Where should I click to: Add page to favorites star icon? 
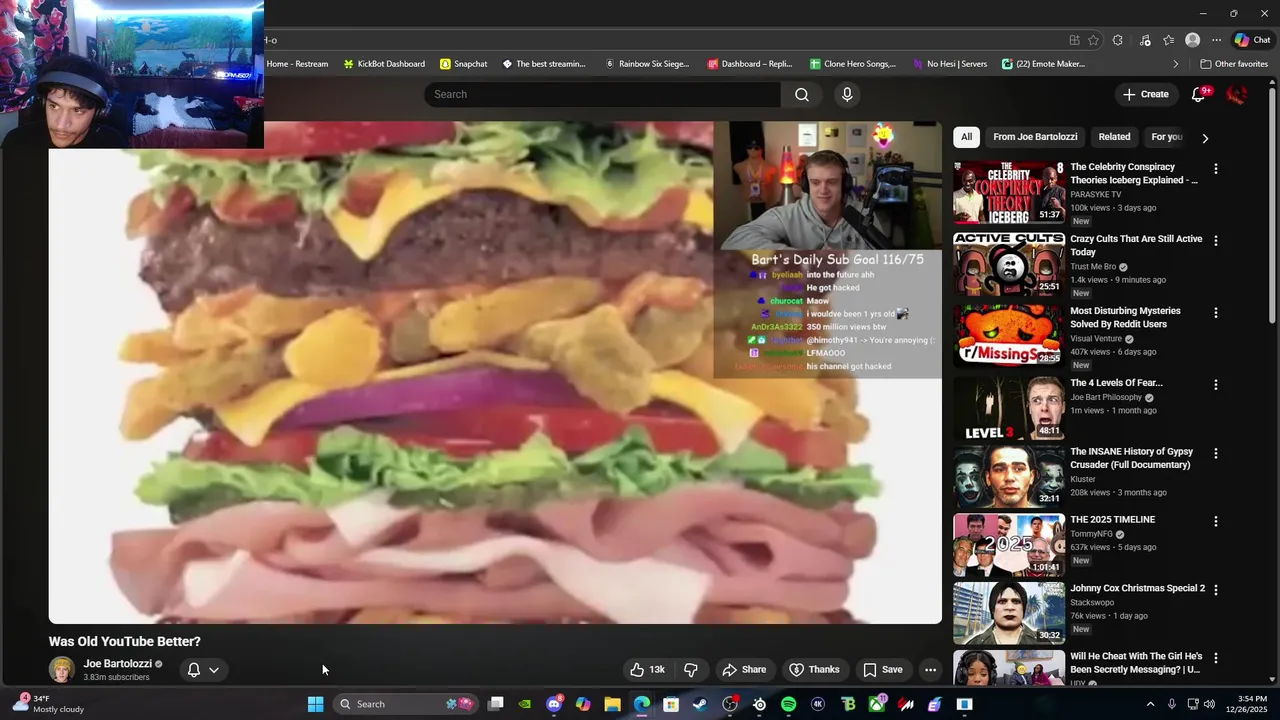pyautogui.click(x=1093, y=40)
